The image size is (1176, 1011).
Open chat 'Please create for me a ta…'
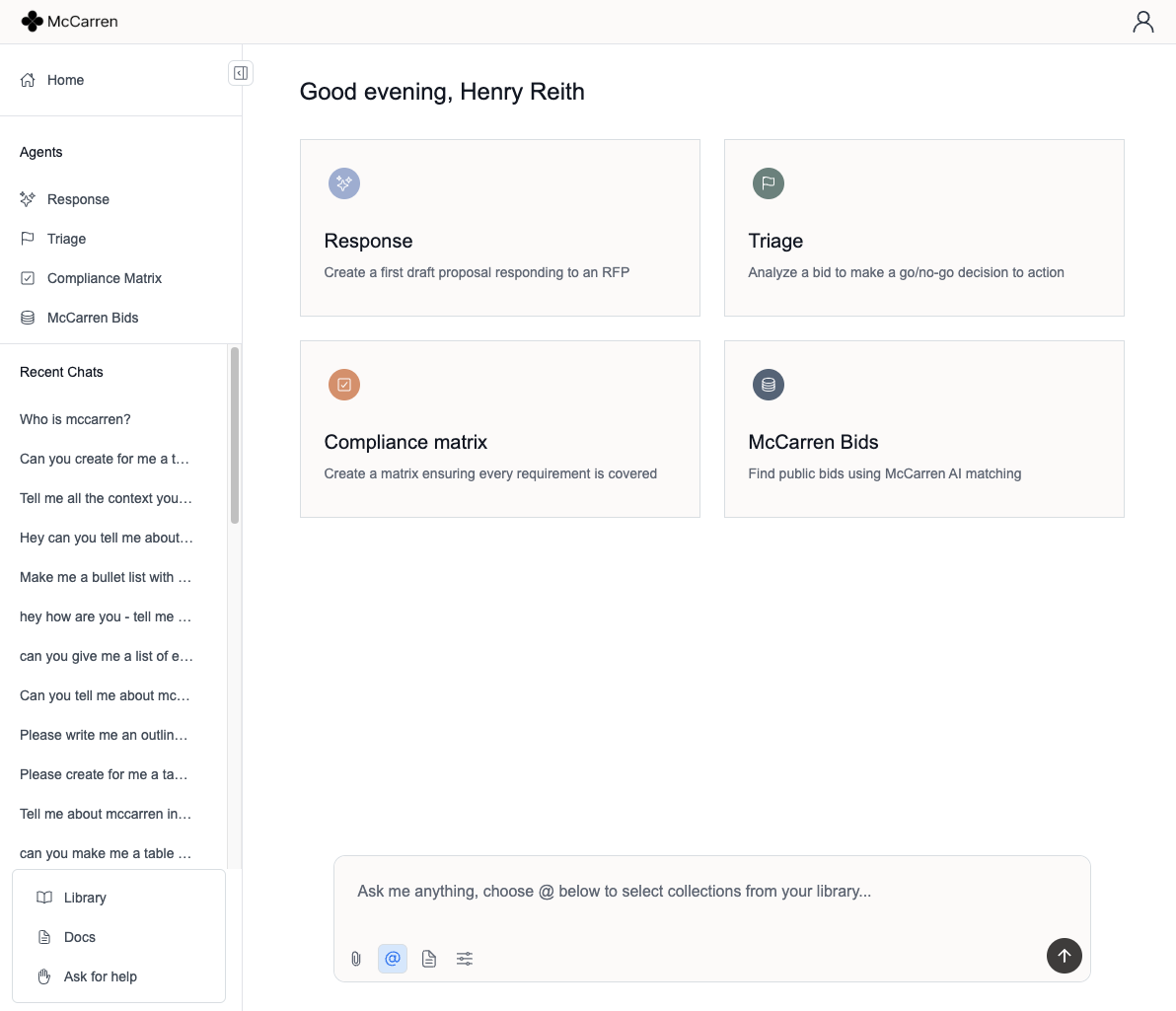pyautogui.click(x=104, y=774)
